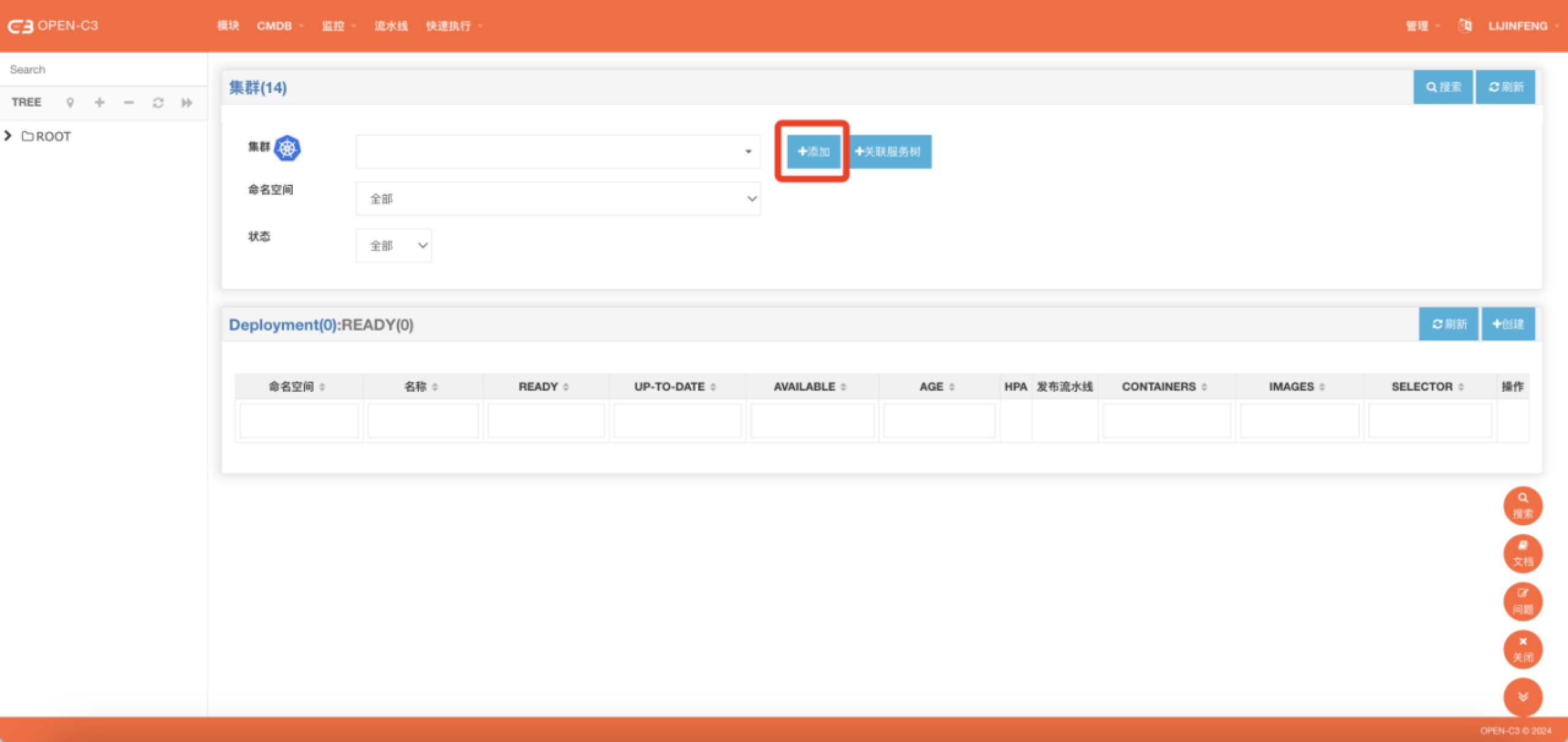Viewport: 1568px width, 742px height.
Task: Click the Kubernetes wheel icon beside 集群
Action: [x=287, y=148]
